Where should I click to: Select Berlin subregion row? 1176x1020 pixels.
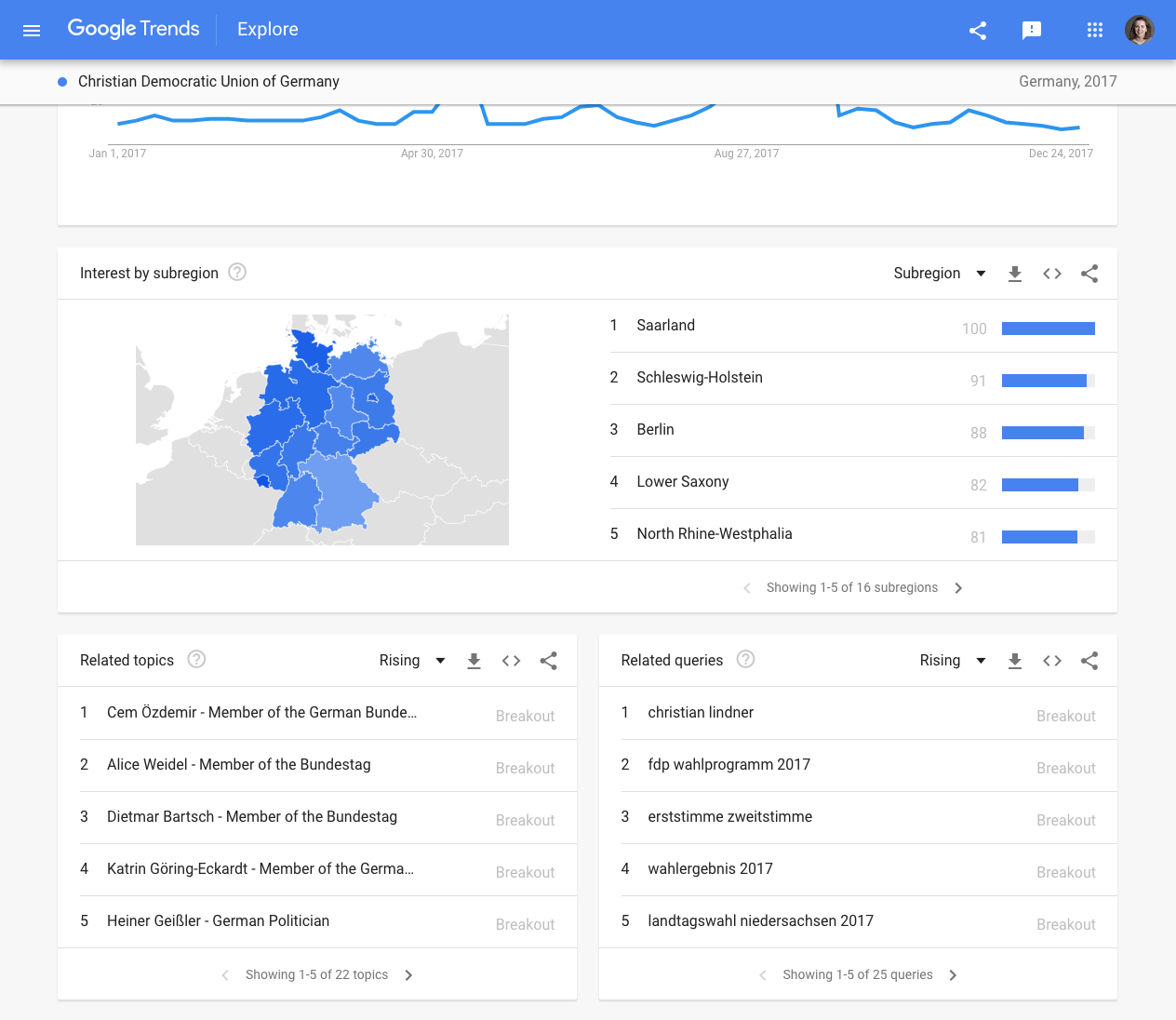pyautogui.click(x=863, y=430)
